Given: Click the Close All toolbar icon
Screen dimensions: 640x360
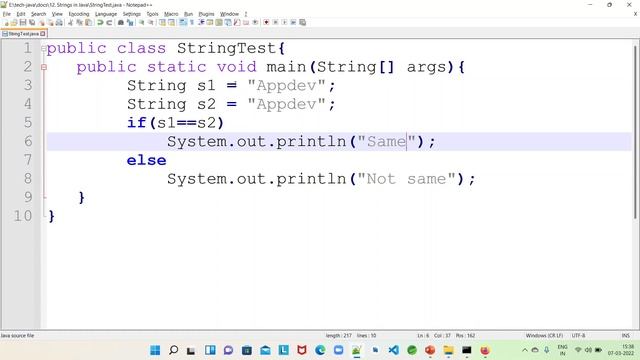Looking at the screenshot, I should pos(50,22).
